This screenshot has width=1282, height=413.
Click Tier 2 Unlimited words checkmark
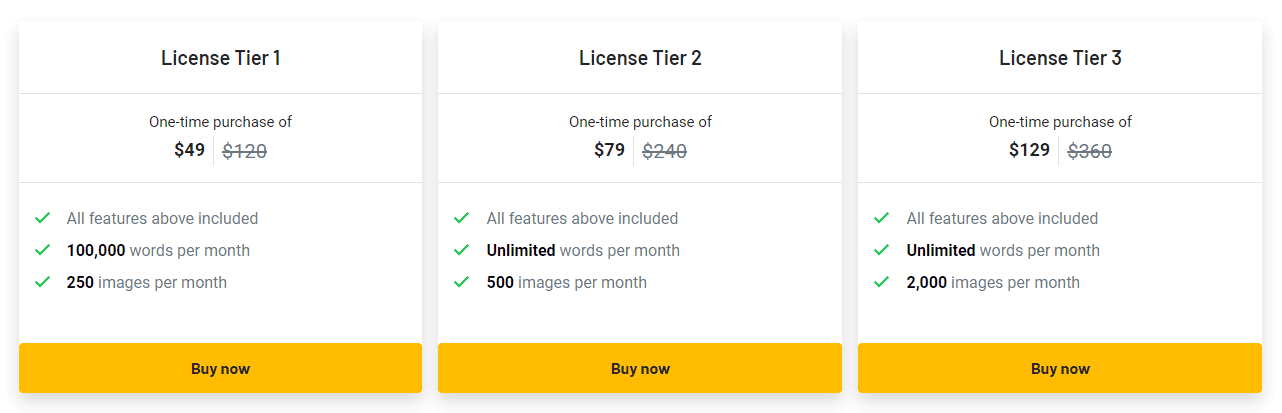click(462, 250)
